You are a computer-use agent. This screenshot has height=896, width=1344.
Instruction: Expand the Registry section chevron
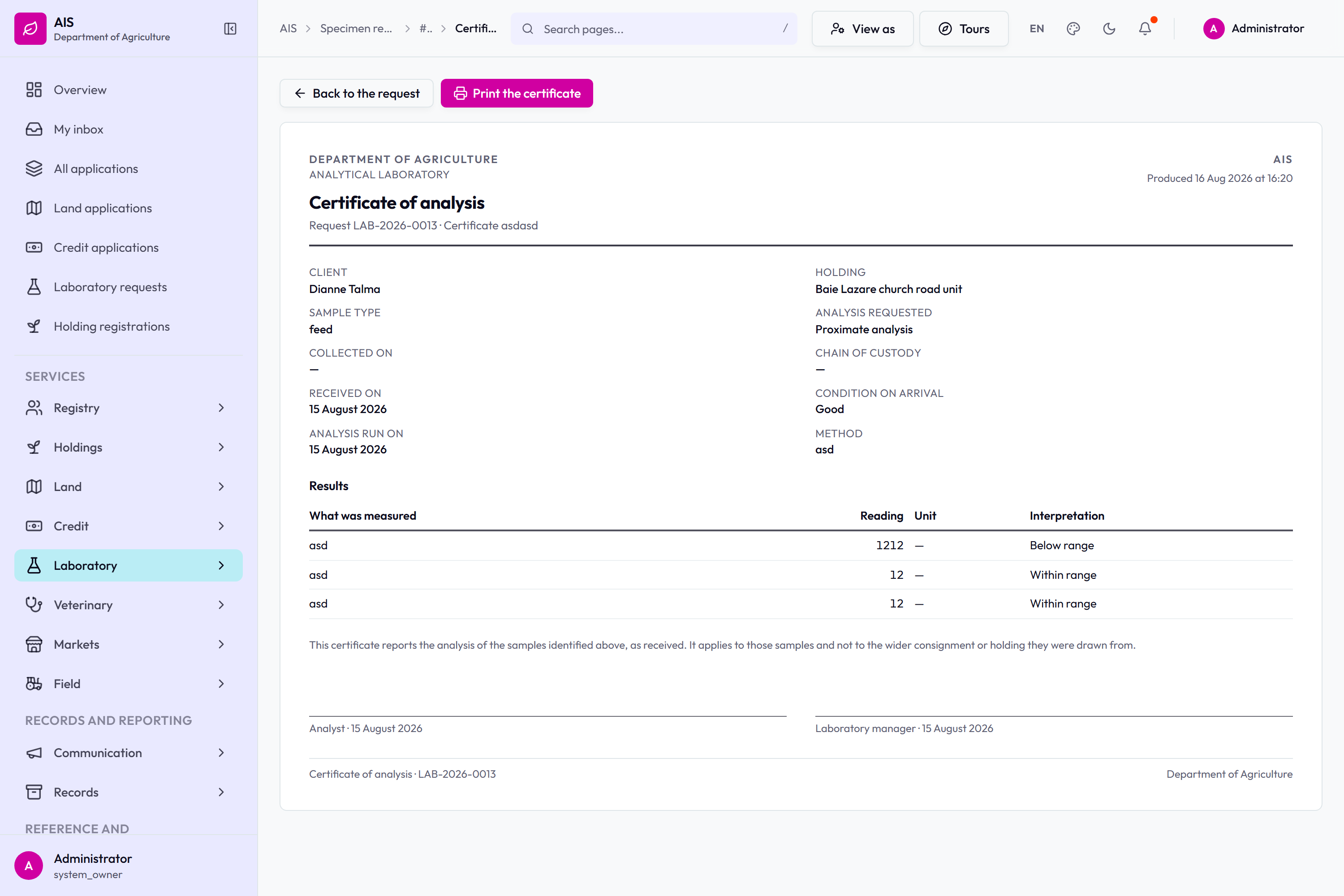pos(221,407)
